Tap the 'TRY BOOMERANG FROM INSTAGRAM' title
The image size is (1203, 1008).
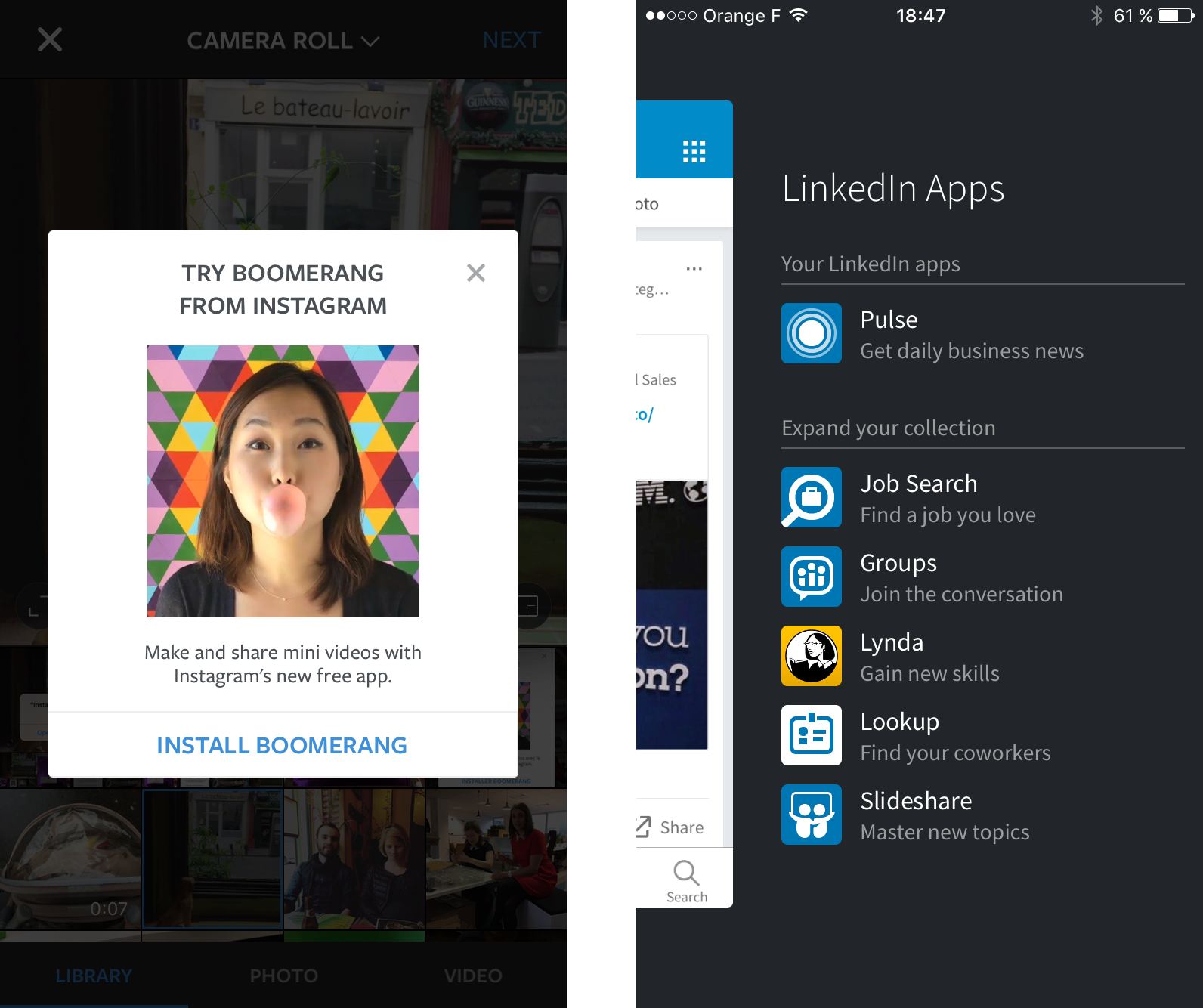pos(283,289)
